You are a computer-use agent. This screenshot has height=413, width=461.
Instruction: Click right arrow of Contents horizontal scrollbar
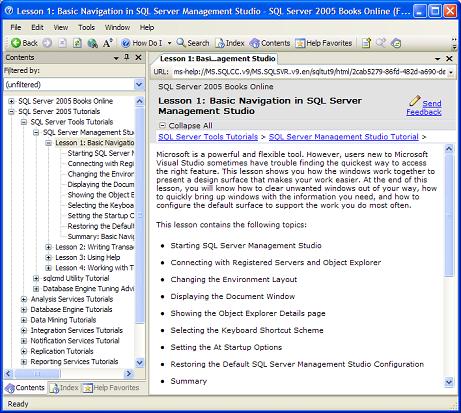coord(128,374)
